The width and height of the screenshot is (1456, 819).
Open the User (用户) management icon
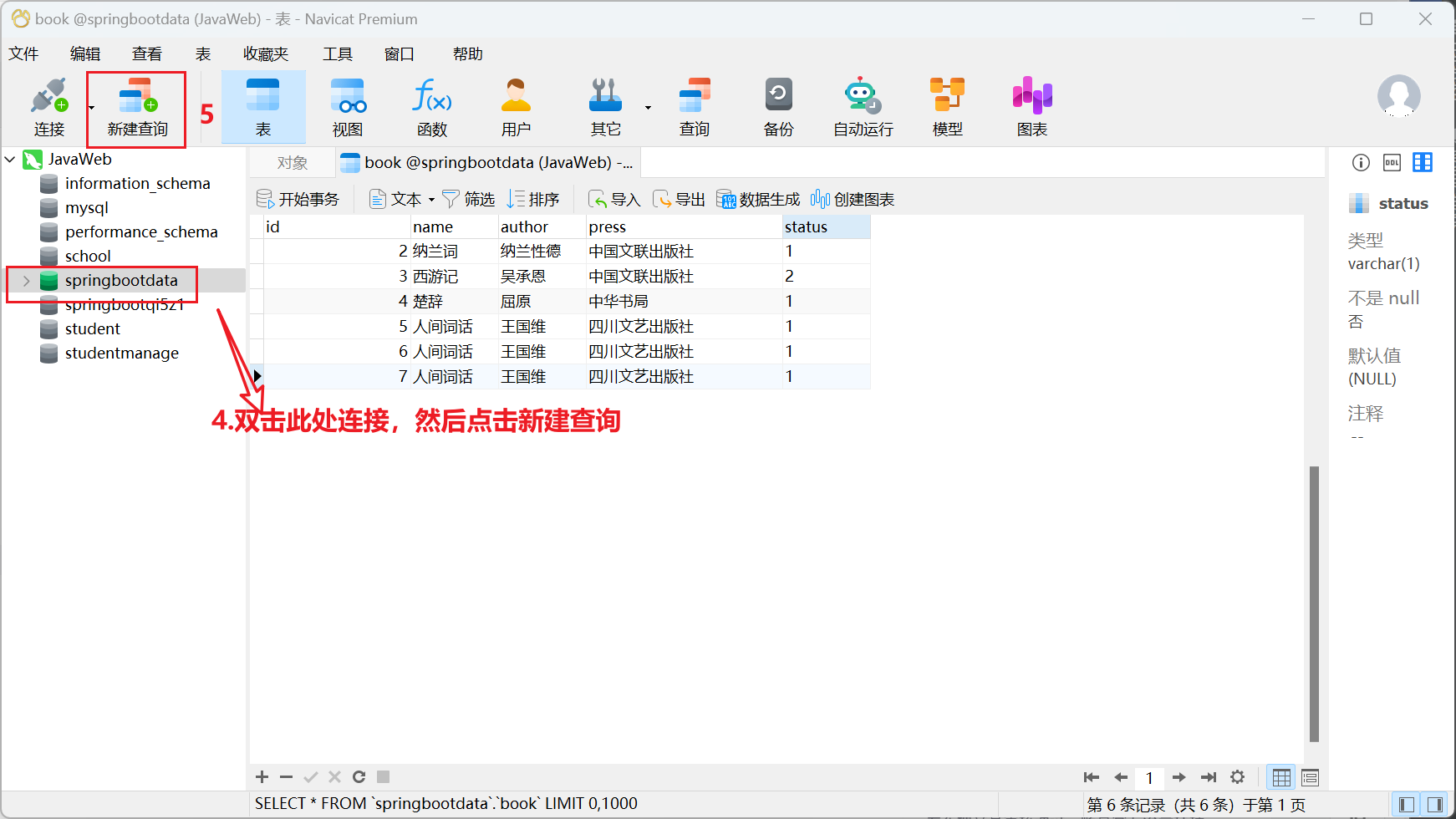(x=516, y=107)
